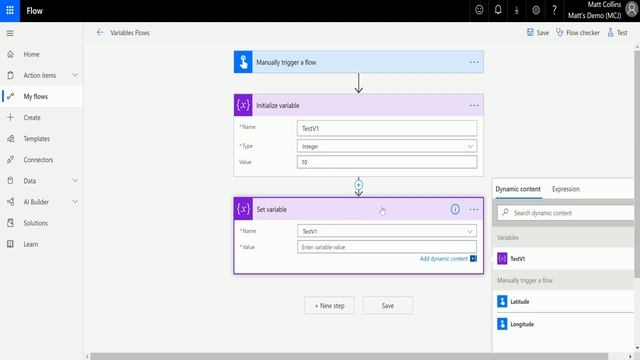
Task: Go to Home in sidebar
Action: click(31, 54)
